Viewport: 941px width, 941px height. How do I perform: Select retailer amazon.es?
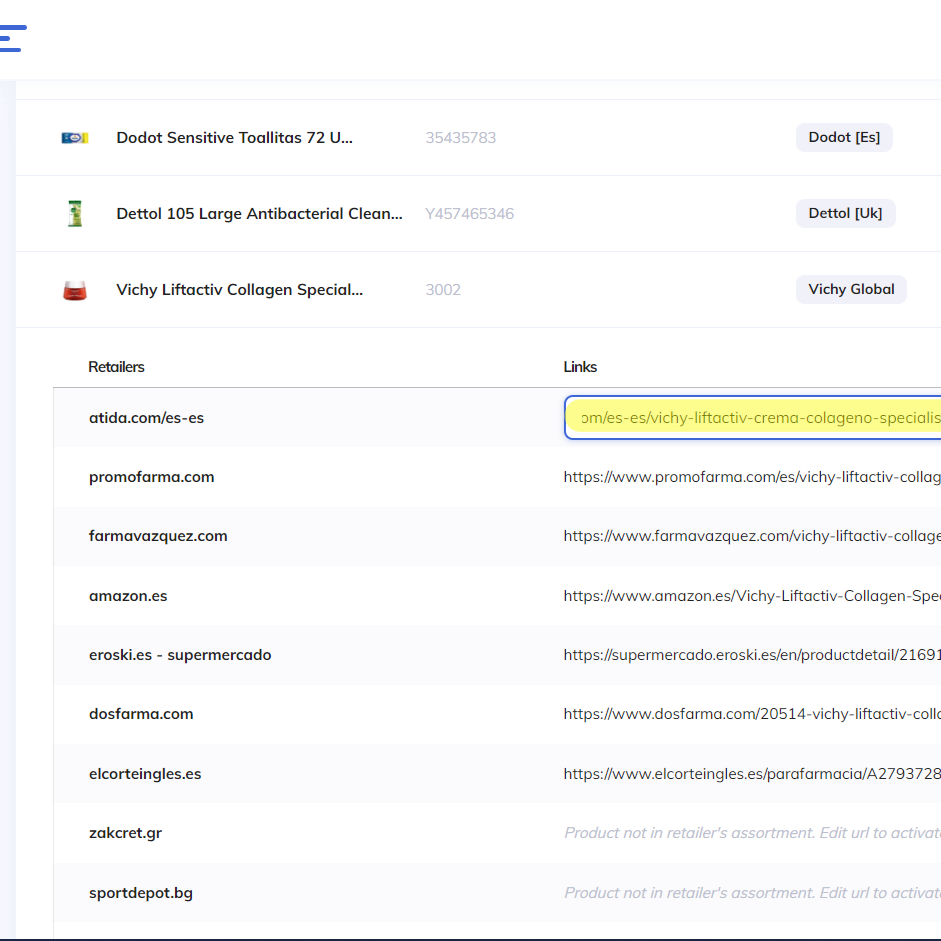tap(128, 596)
